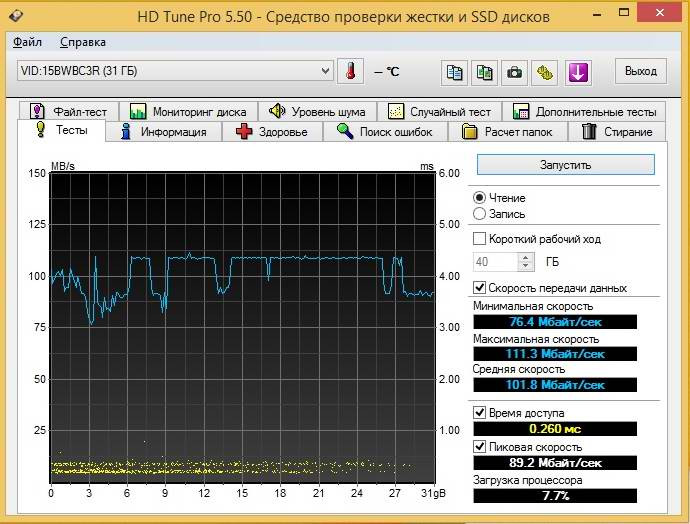Click the copy screenshot to clipboard icon

[x=484, y=72]
